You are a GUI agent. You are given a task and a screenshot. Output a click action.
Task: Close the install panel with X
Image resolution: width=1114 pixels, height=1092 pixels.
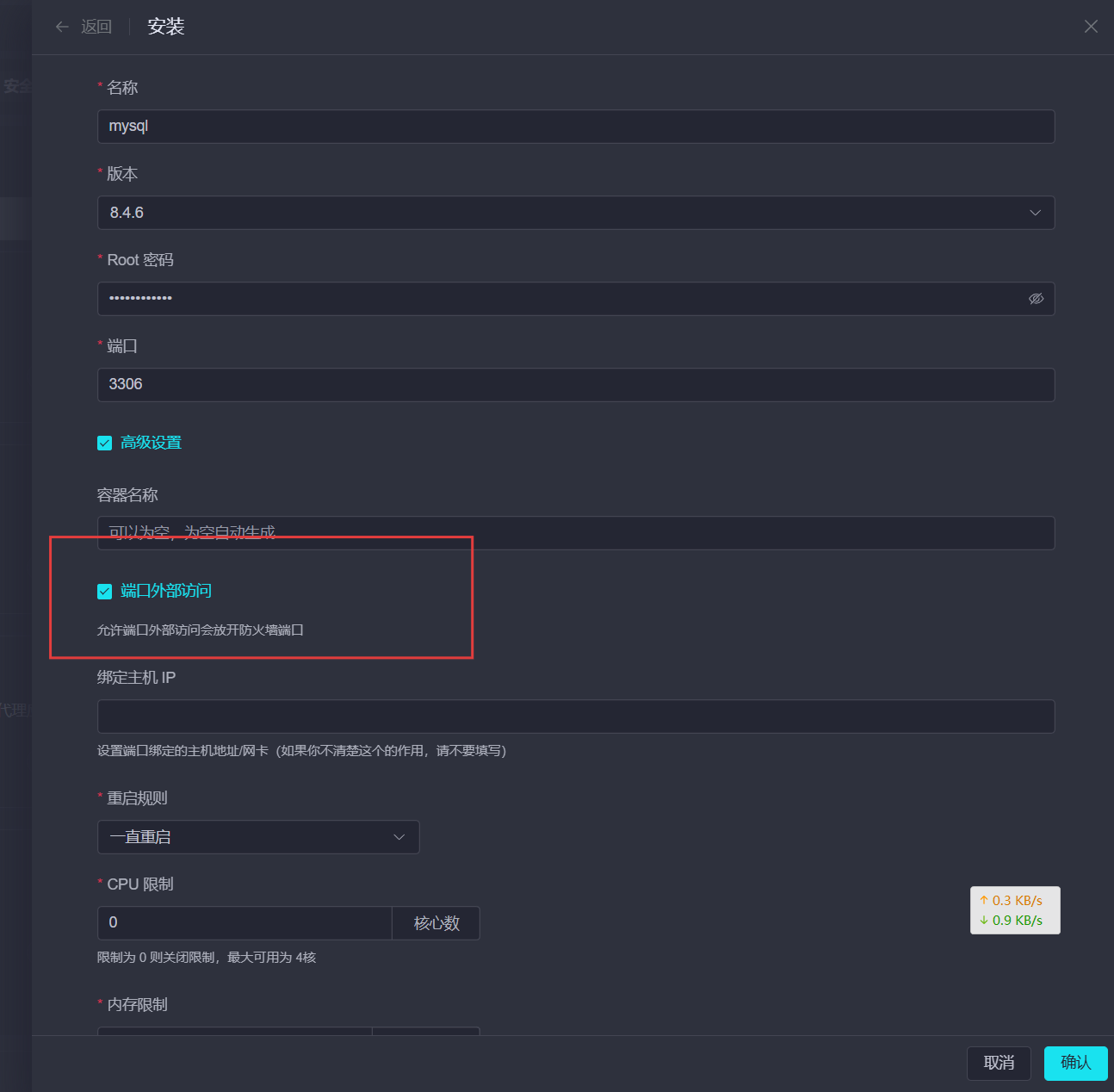[1091, 27]
